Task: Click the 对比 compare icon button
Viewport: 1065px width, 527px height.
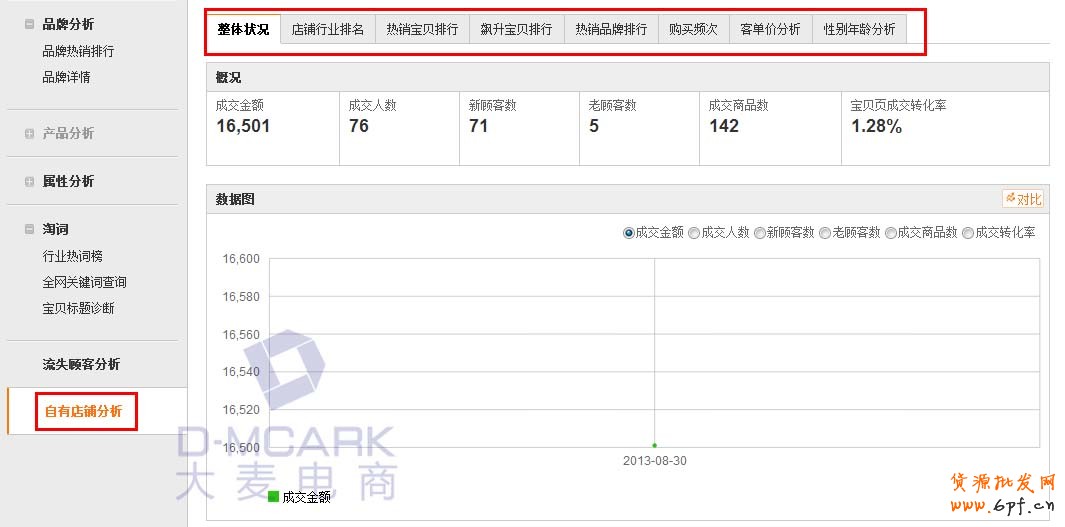Action: (1023, 199)
